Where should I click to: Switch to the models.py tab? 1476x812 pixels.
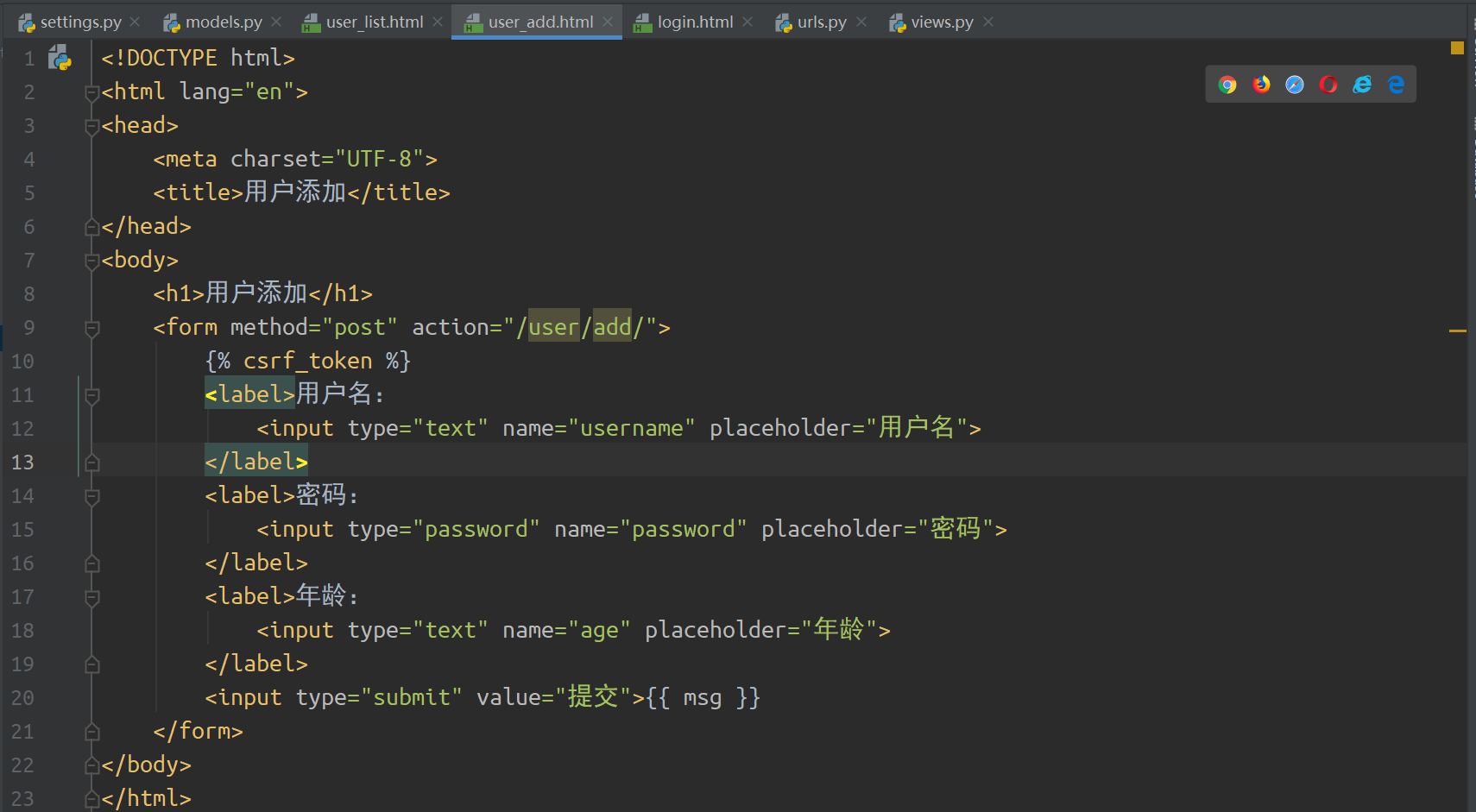coord(224,22)
